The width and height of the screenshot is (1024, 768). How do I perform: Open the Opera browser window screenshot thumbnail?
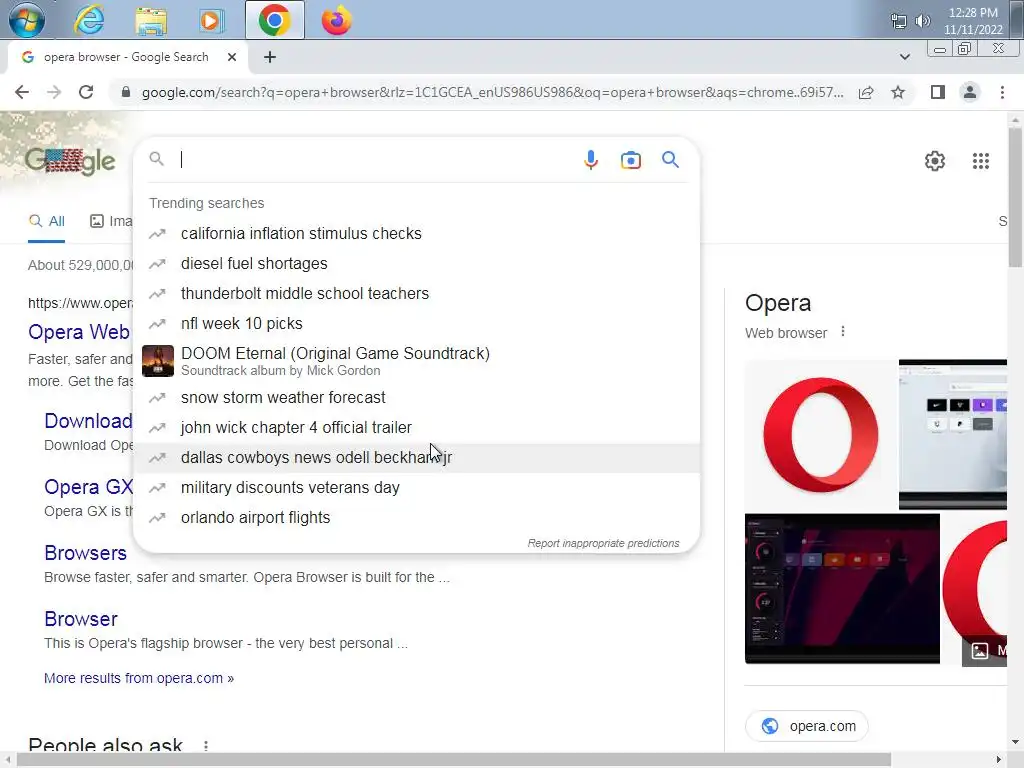(953, 435)
